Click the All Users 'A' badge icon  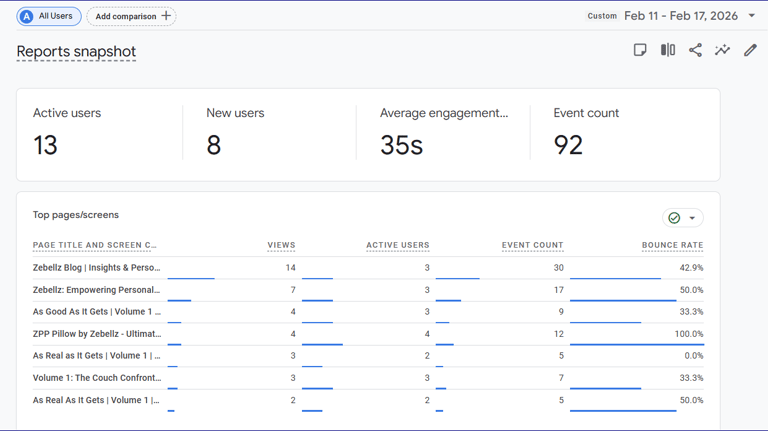point(27,16)
